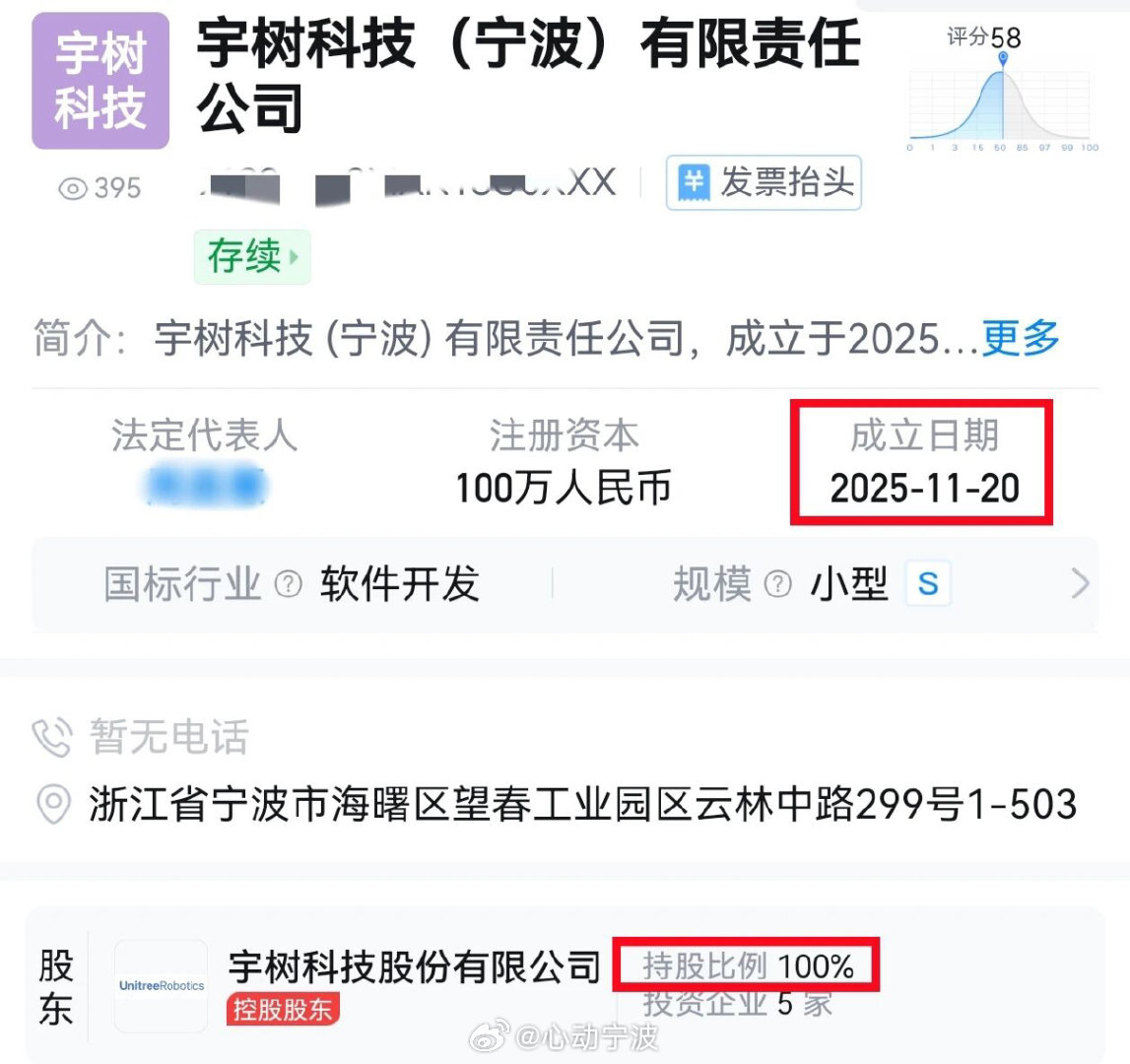Open the 发票抬头 invoice button
This screenshot has width=1130, height=1064.
(764, 182)
